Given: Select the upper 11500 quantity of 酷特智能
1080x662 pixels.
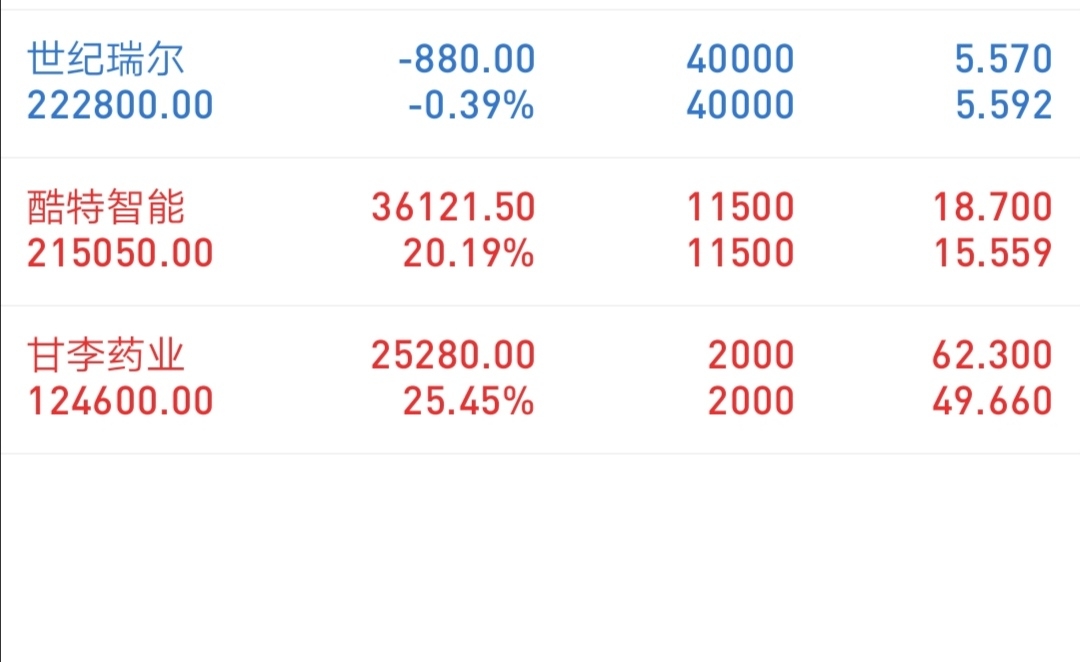Looking at the screenshot, I should point(740,207).
